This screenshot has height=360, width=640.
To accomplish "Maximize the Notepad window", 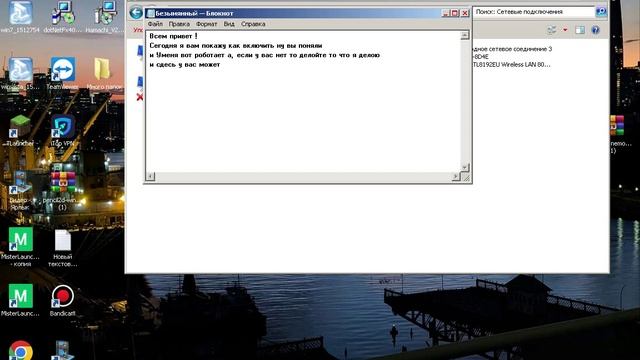I will [x=455, y=13].
